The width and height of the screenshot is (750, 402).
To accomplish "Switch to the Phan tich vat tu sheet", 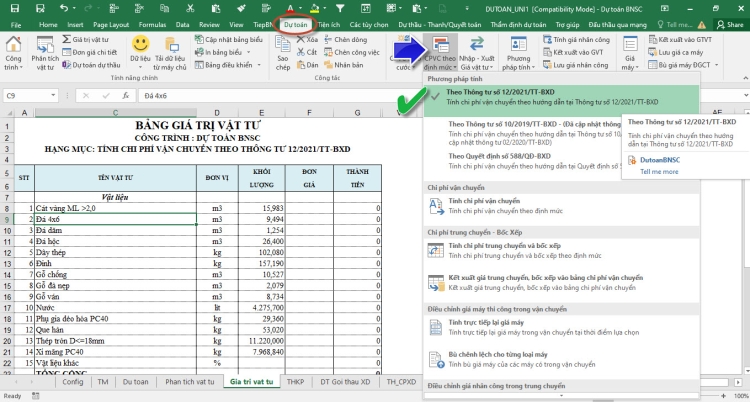I will [x=190, y=381].
